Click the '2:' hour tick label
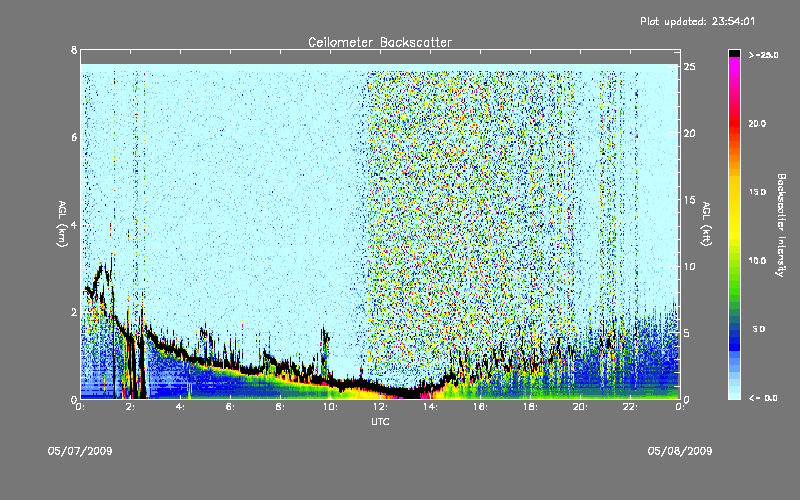The width and height of the screenshot is (800, 500). (130, 407)
